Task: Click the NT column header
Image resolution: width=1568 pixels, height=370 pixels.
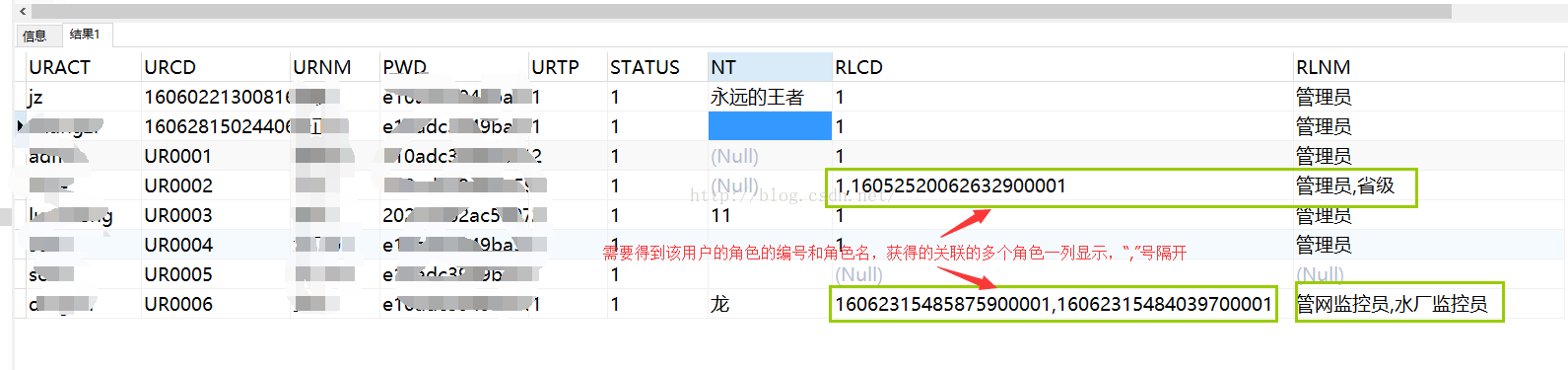Action: point(770,67)
